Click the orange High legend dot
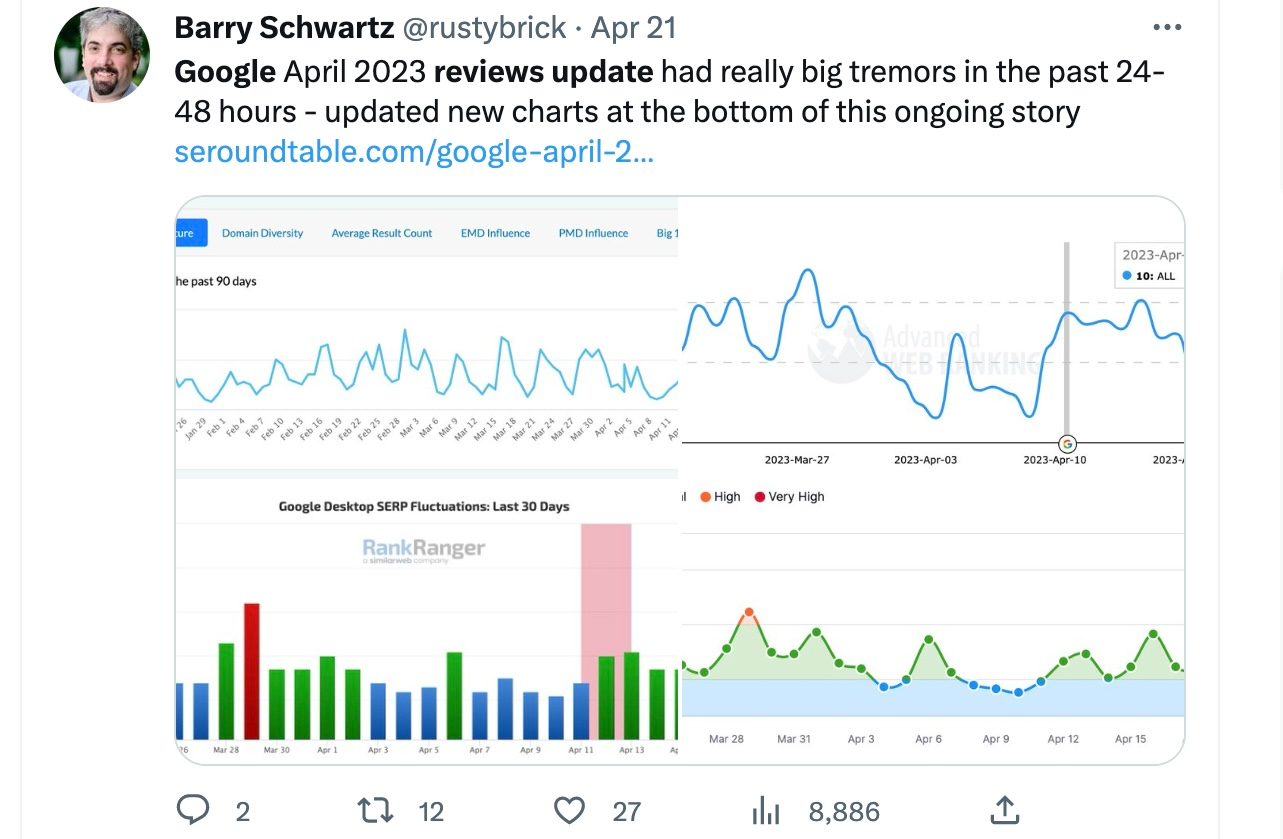Screen dimensions: 1283x839 pos(705,497)
